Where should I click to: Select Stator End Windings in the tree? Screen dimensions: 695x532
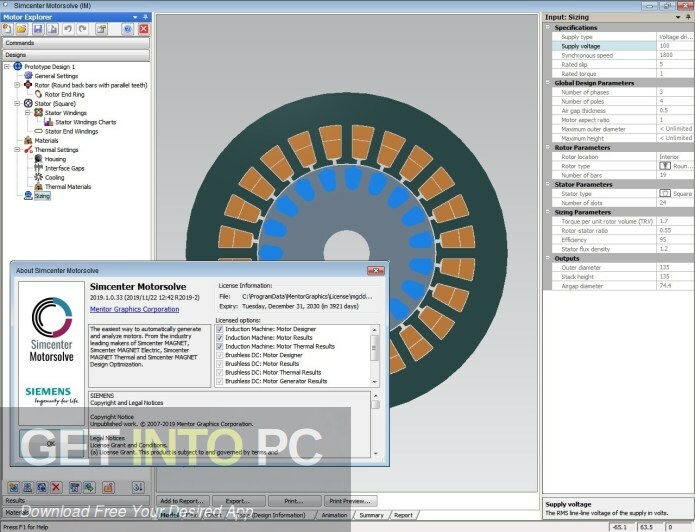(x=71, y=131)
